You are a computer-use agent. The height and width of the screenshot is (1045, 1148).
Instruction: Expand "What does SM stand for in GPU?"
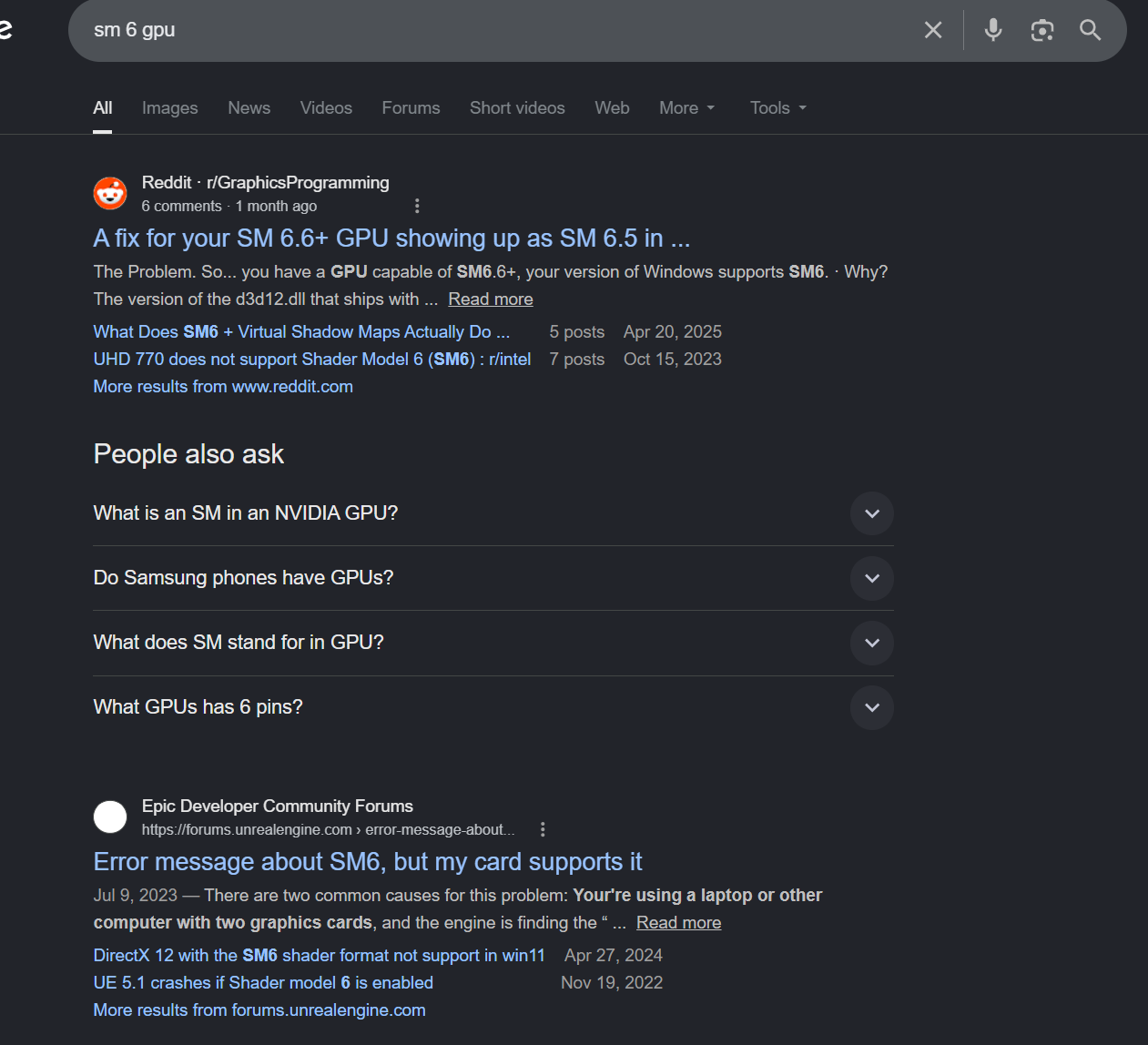[x=493, y=643]
